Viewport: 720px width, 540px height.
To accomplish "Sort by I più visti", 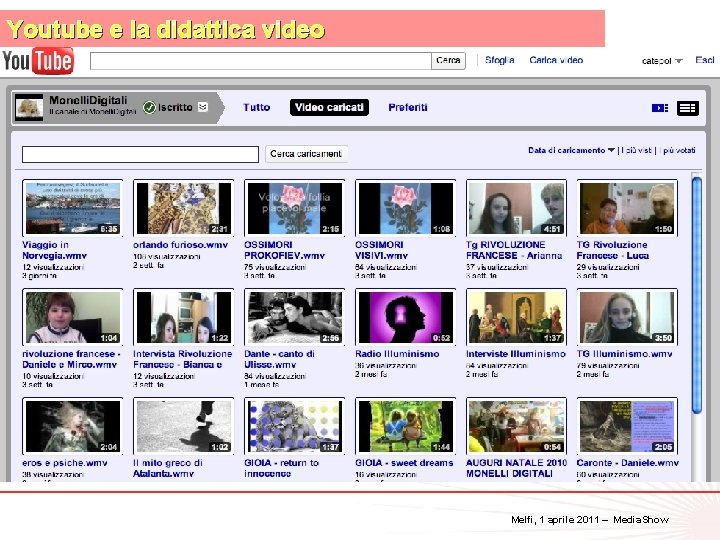I will coord(636,150).
